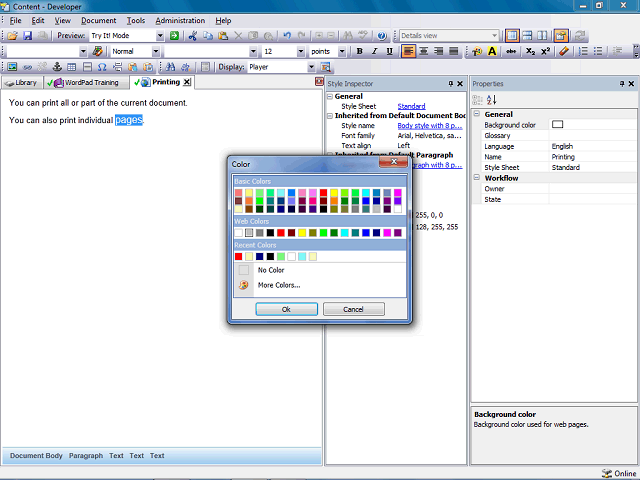This screenshot has height=480, width=640.
Task: Collapse the General section in Properties
Action: click(x=477, y=114)
